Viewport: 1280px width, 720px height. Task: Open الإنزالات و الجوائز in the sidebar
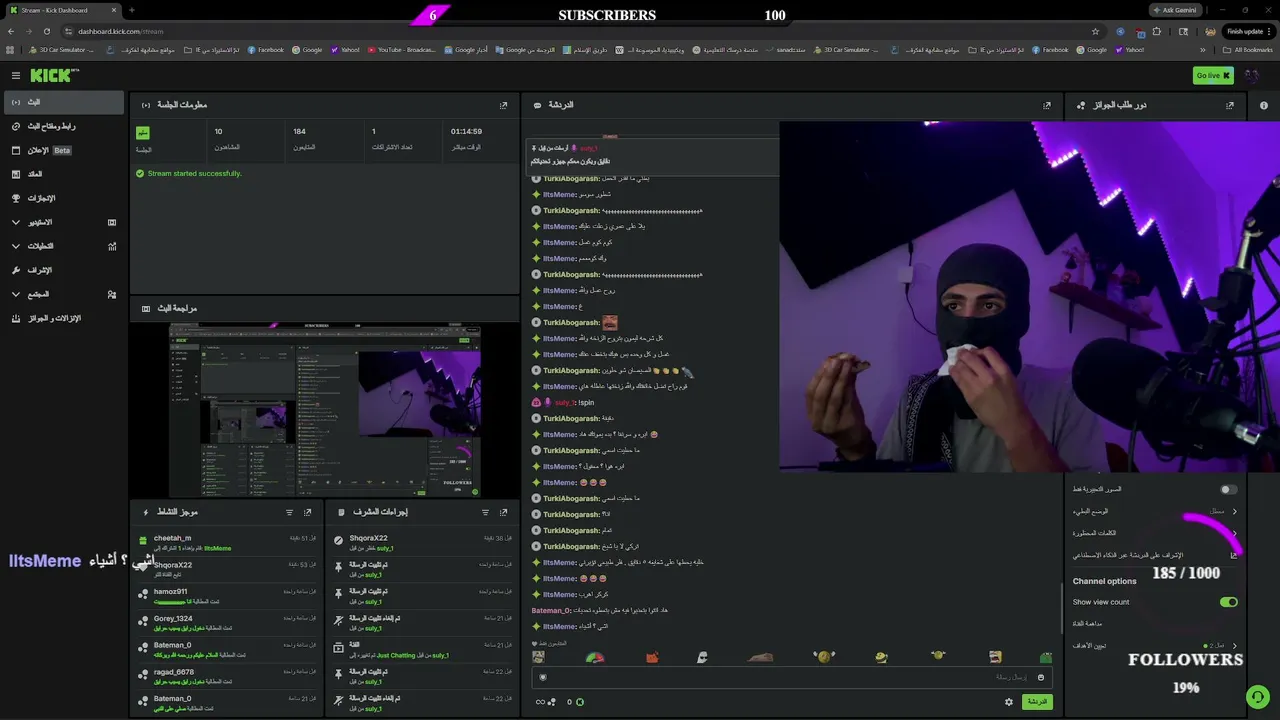pyautogui.click(x=62, y=318)
